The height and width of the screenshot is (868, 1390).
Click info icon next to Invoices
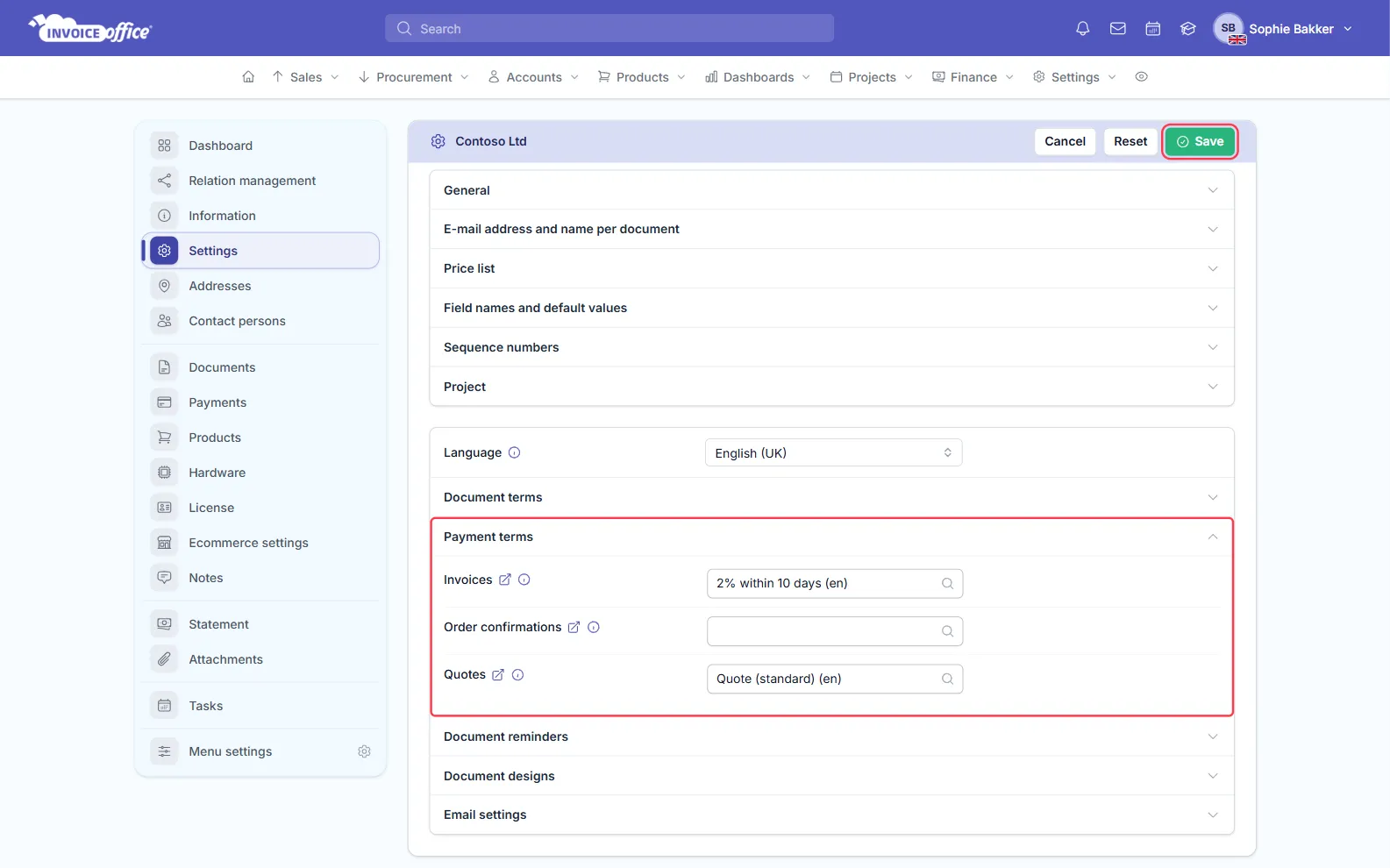[524, 580]
